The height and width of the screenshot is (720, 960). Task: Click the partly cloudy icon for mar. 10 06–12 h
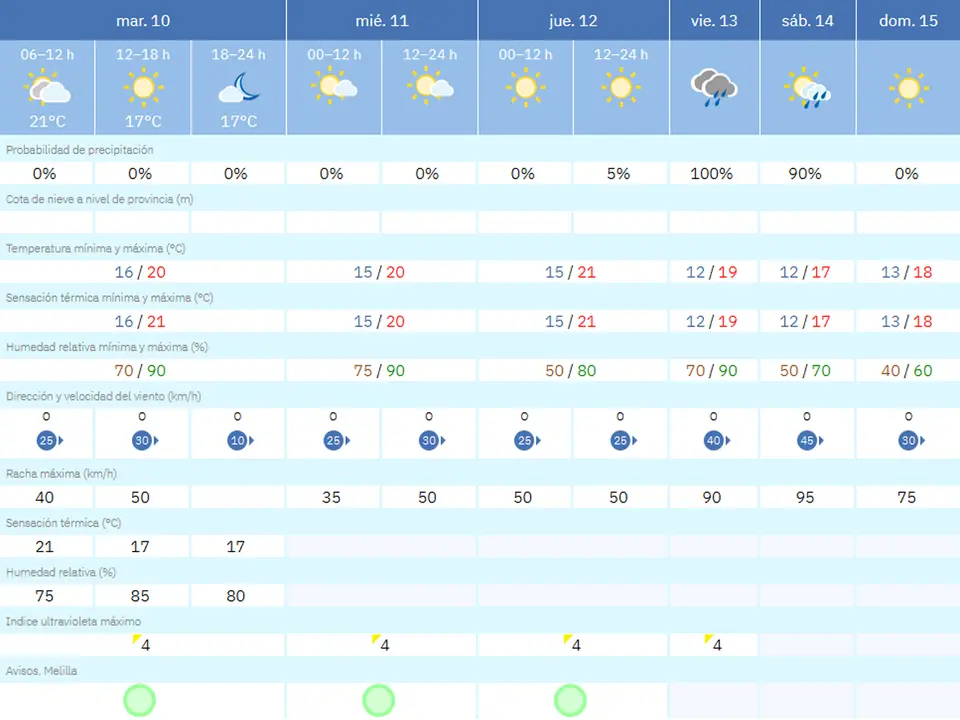click(x=47, y=88)
